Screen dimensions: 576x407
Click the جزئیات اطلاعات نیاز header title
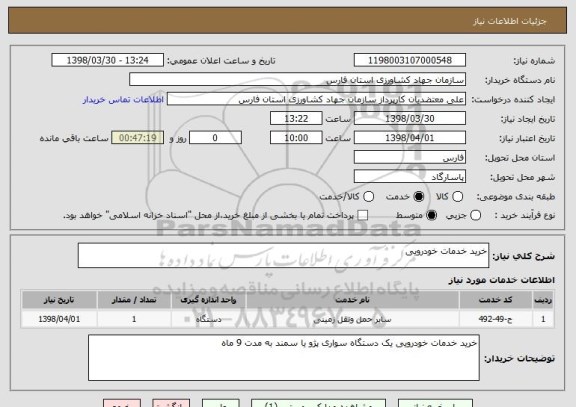click(x=510, y=21)
